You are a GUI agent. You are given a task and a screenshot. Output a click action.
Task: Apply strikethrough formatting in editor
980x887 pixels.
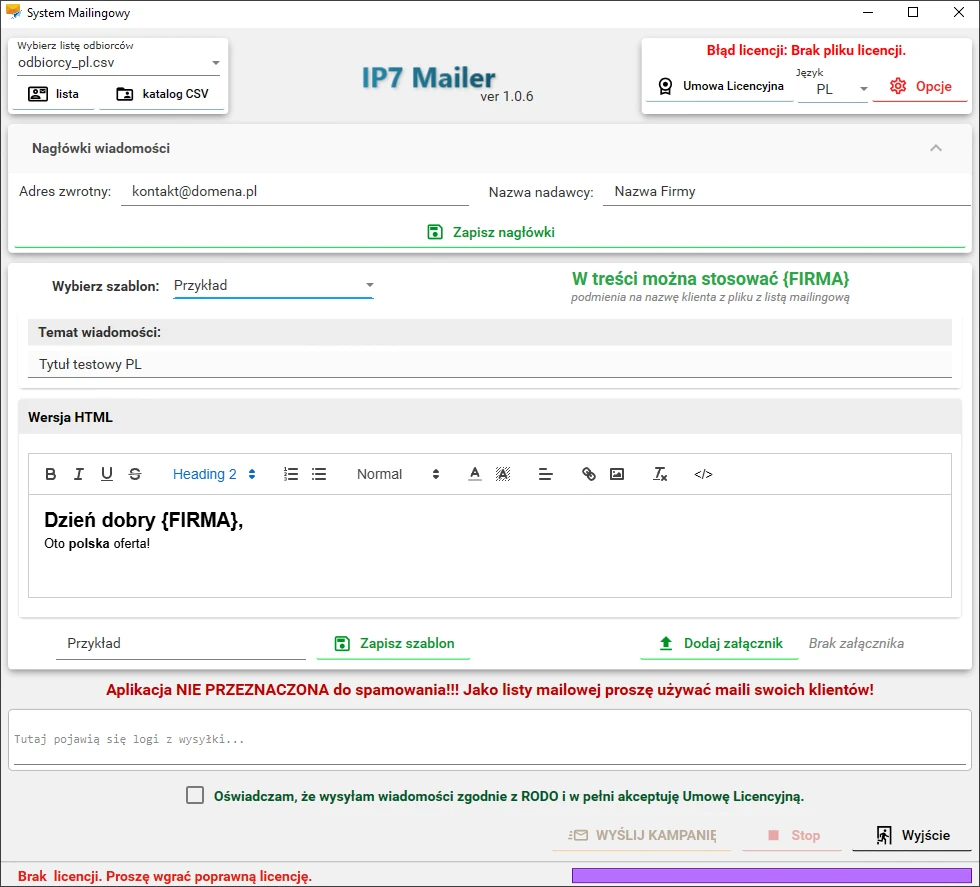(135, 474)
